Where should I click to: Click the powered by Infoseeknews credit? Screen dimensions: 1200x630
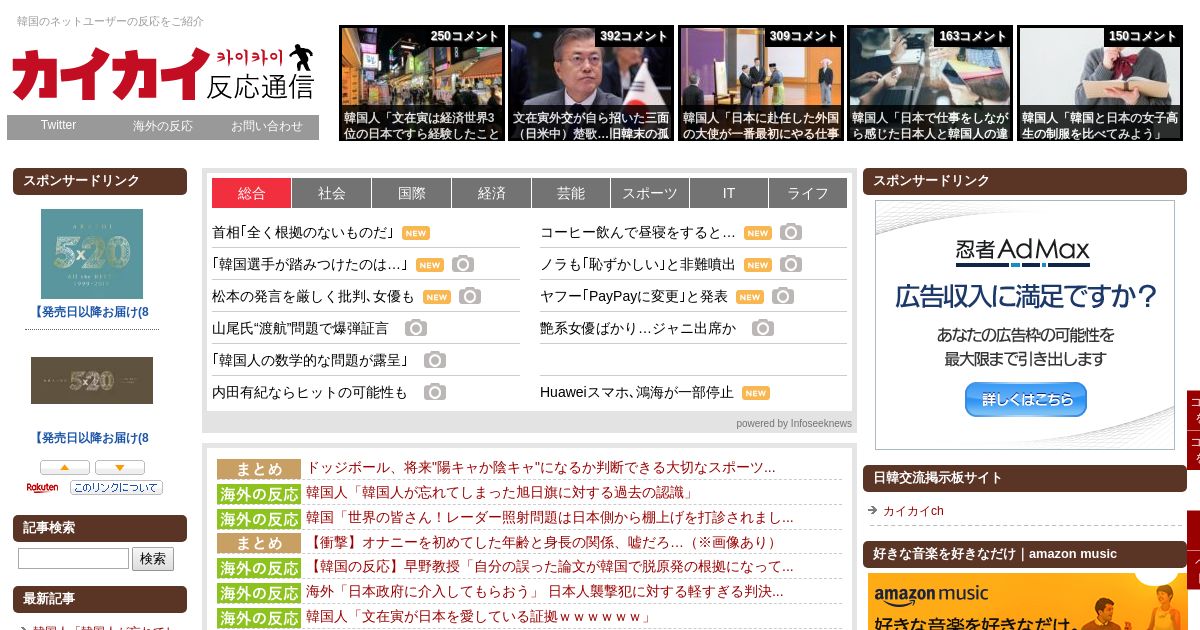point(794,424)
